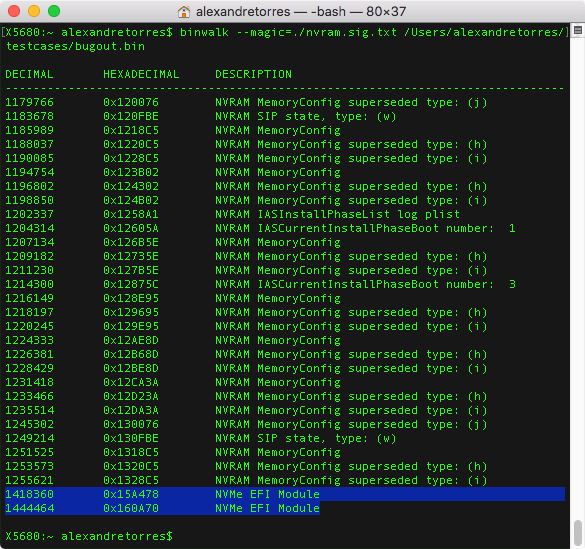Click the hex value 0x126B5E
Image resolution: width=585 pixels, height=549 pixels.
tap(131, 242)
